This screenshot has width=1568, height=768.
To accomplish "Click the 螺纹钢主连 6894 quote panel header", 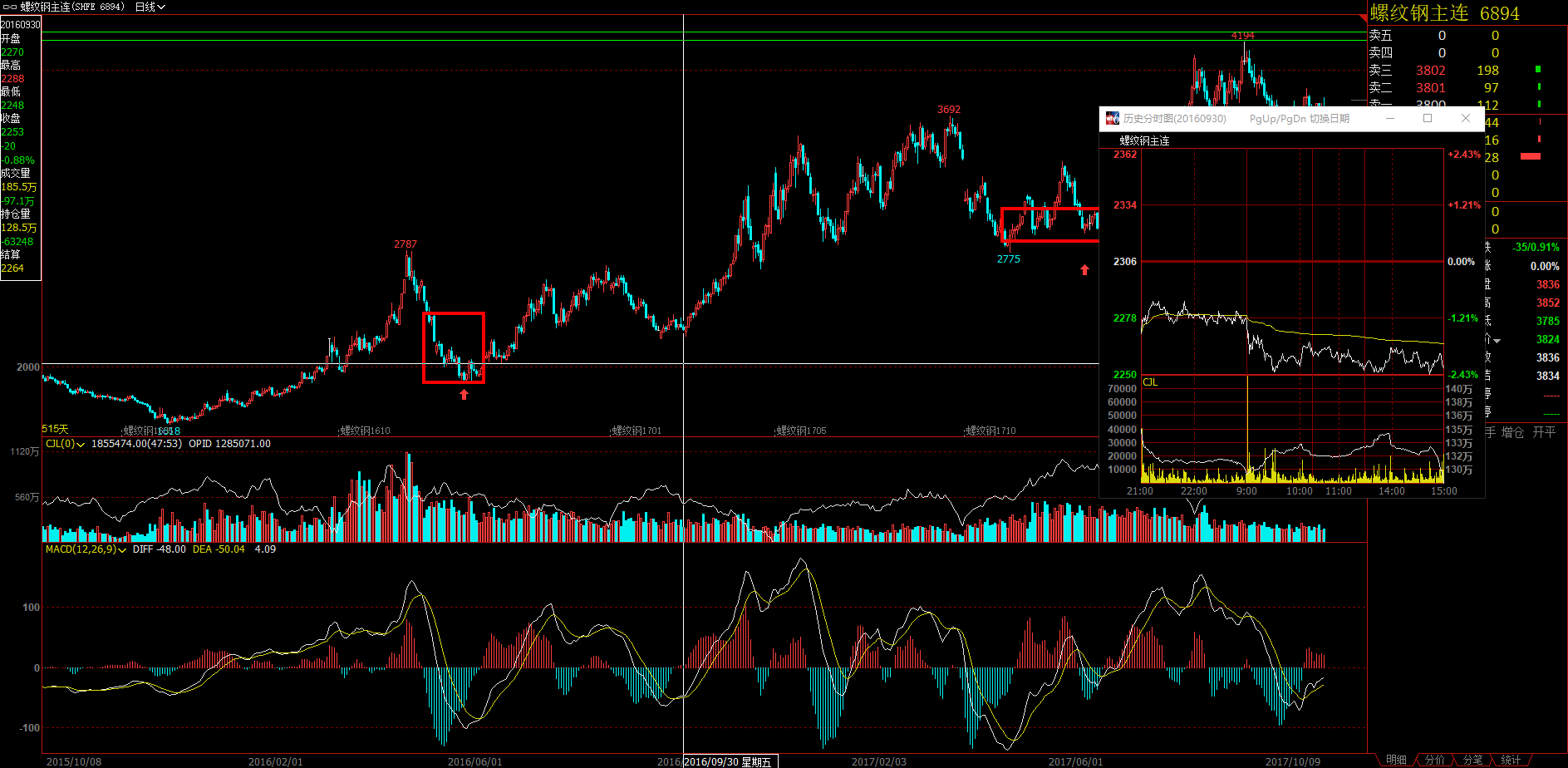I will [x=1444, y=13].
